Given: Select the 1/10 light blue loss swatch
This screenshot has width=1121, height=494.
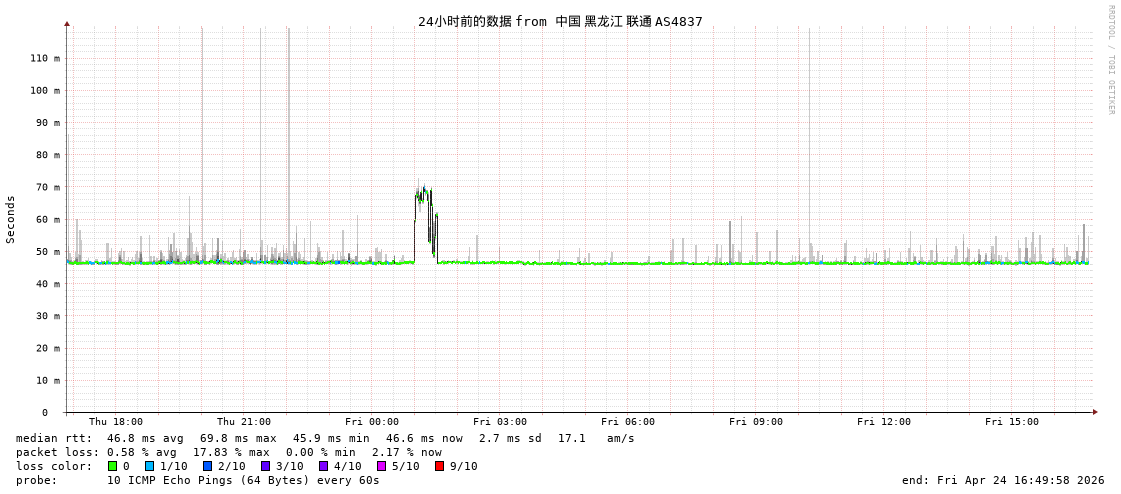Looking at the screenshot, I should coord(150,466).
